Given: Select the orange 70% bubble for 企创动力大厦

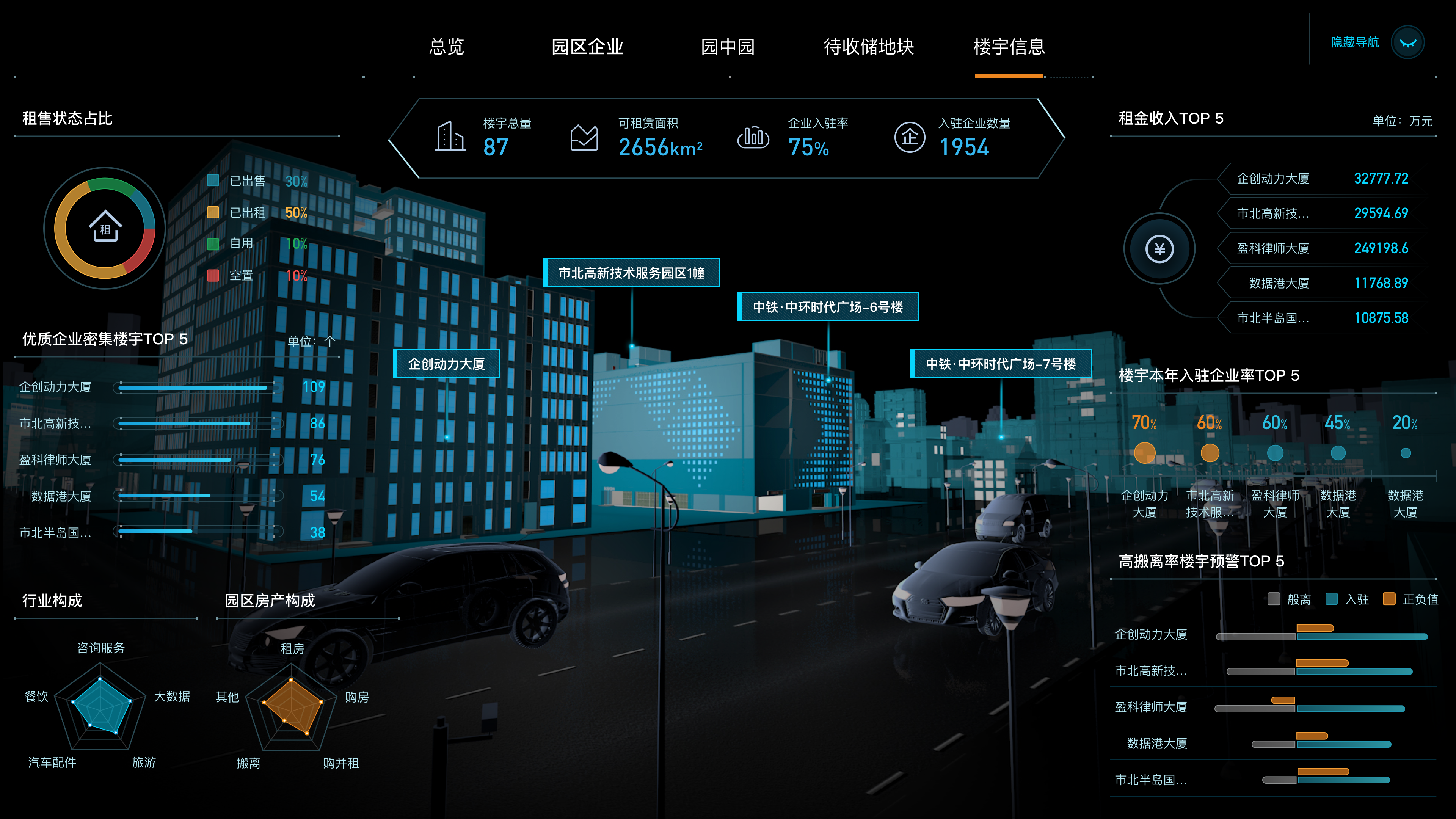Looking at the screenshot, I should [1145, 453].
